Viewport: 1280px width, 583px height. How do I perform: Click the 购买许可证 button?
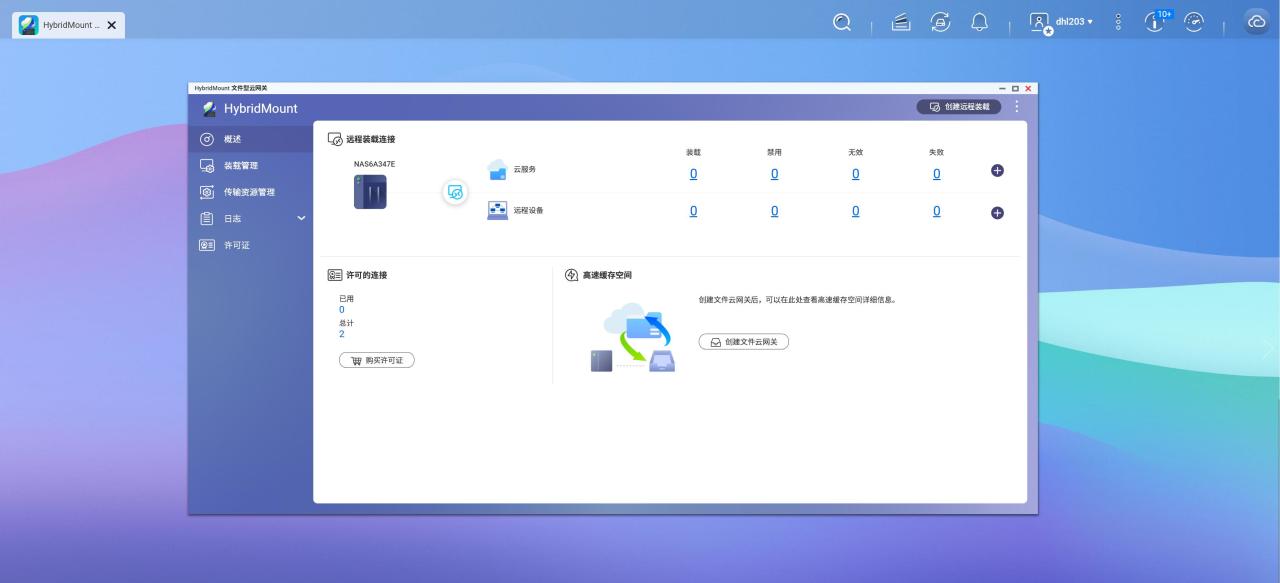click(377, 360)
